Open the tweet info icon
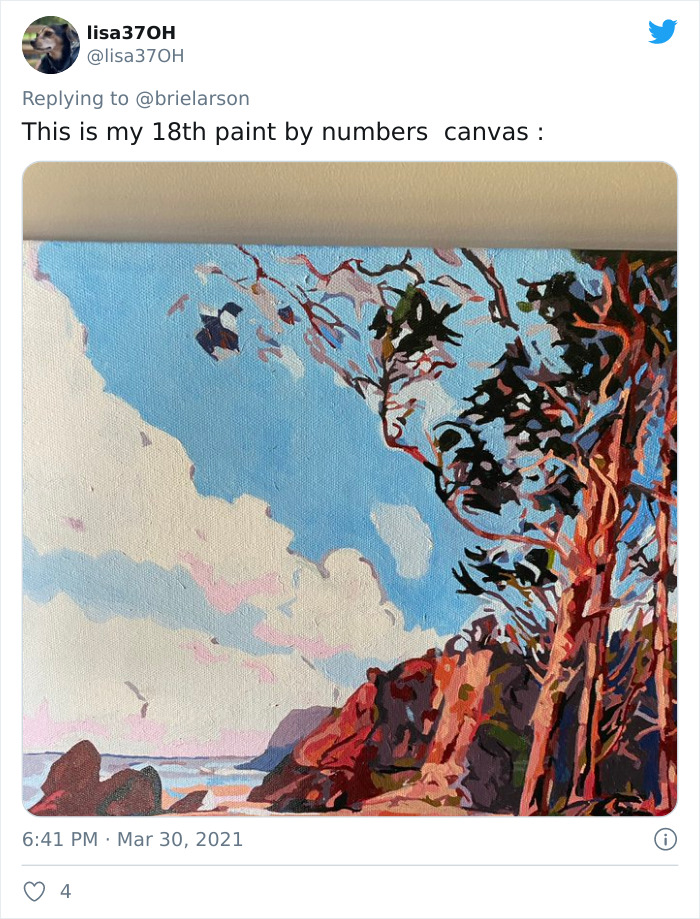 point(665,839)
